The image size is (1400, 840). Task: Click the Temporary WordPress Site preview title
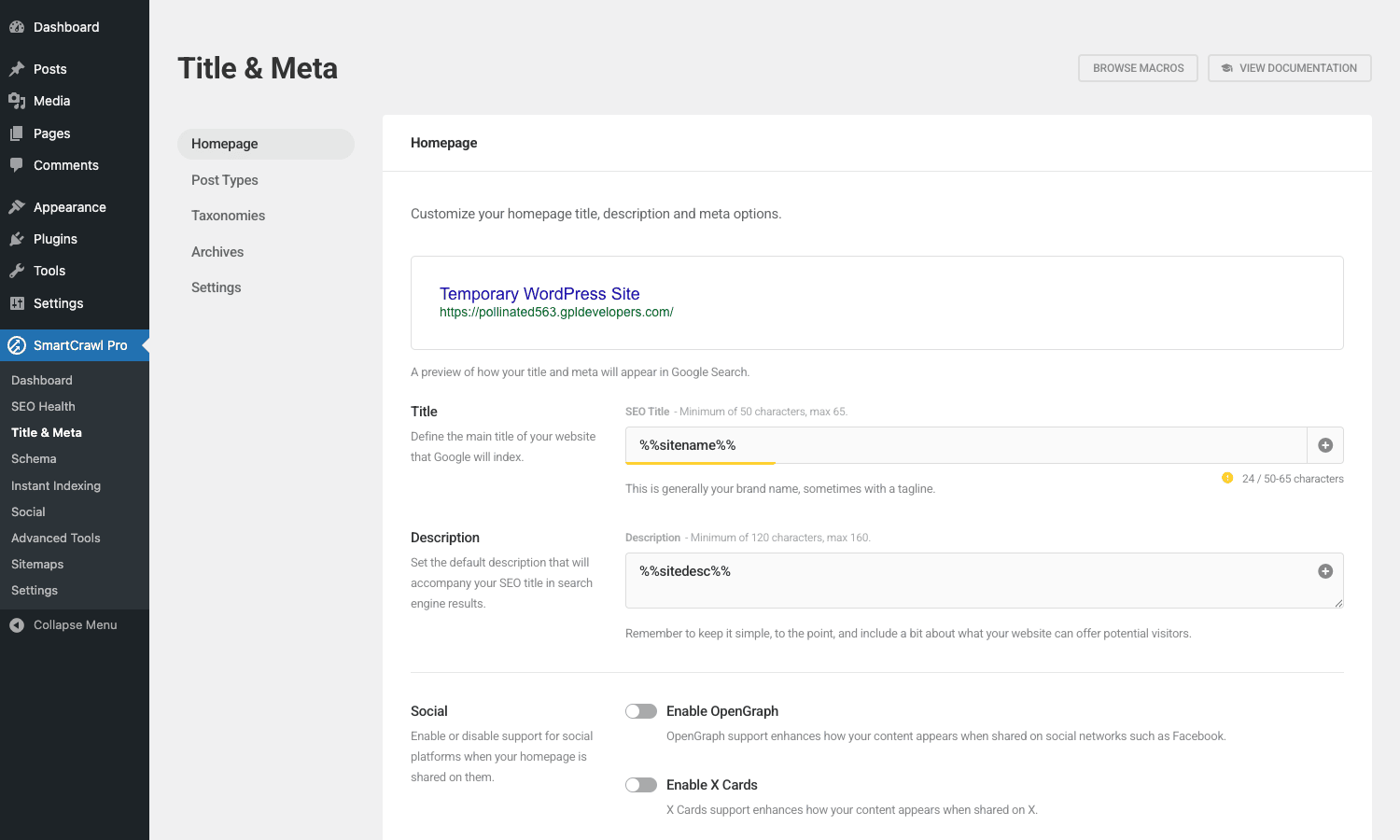539,293
